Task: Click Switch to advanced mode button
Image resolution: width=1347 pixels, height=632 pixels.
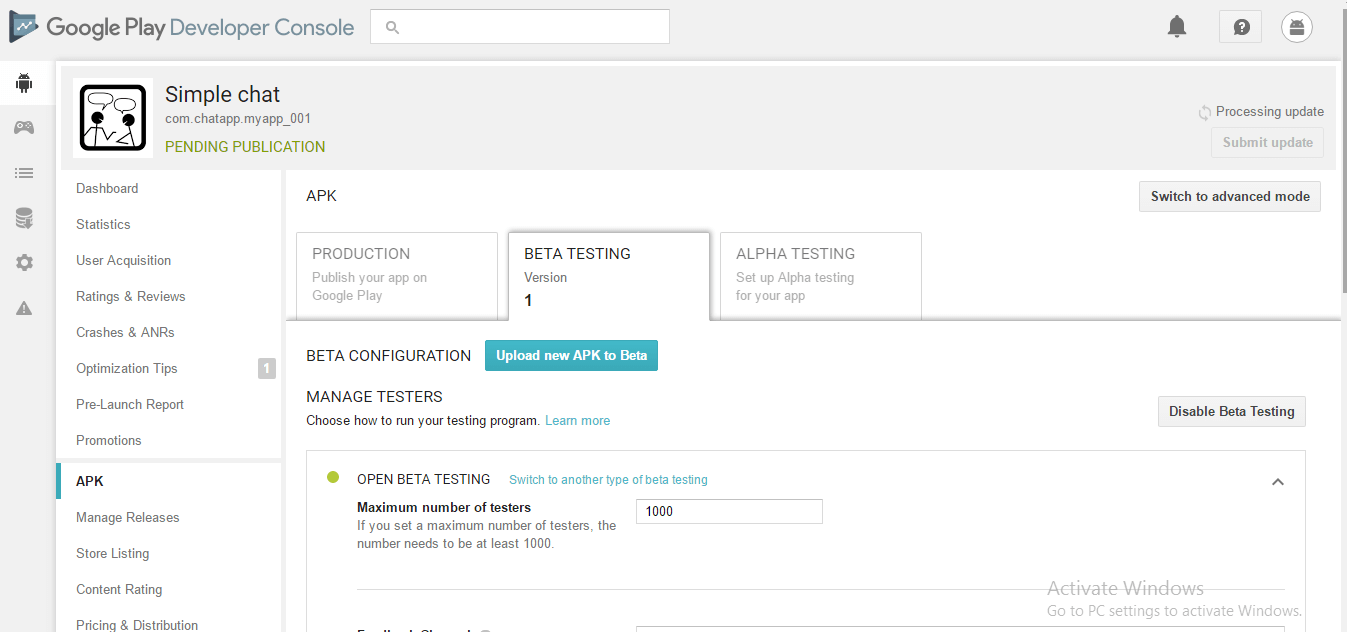Action: (1229, 196)
